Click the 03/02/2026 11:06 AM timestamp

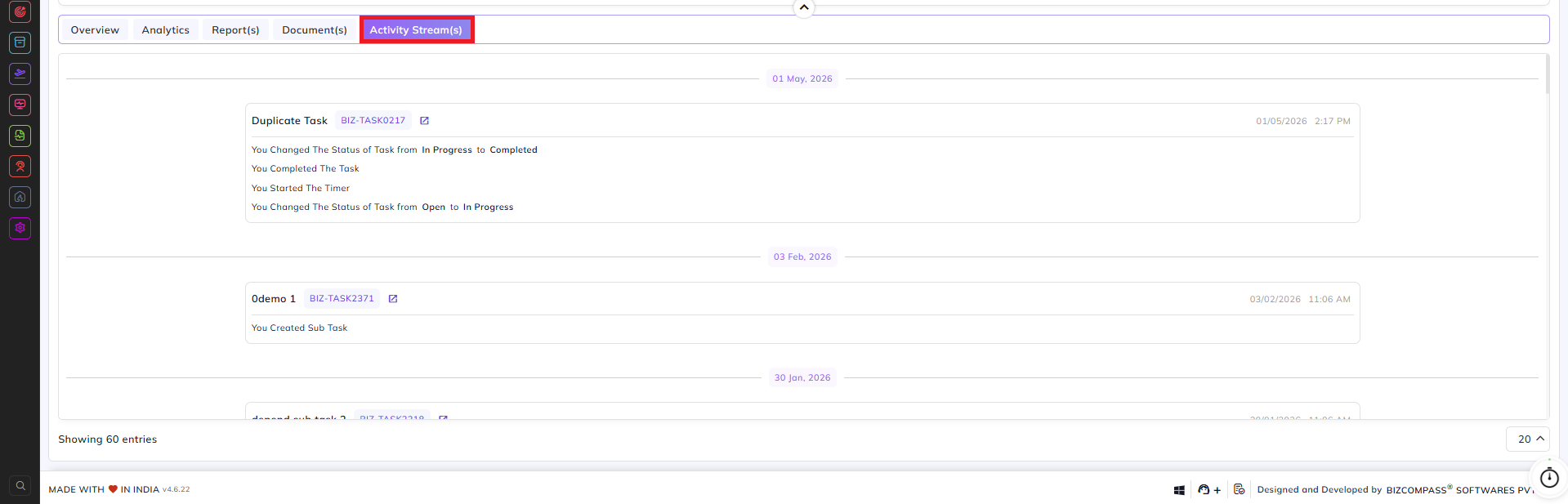pyautogui.click(x=1300, y=299)
